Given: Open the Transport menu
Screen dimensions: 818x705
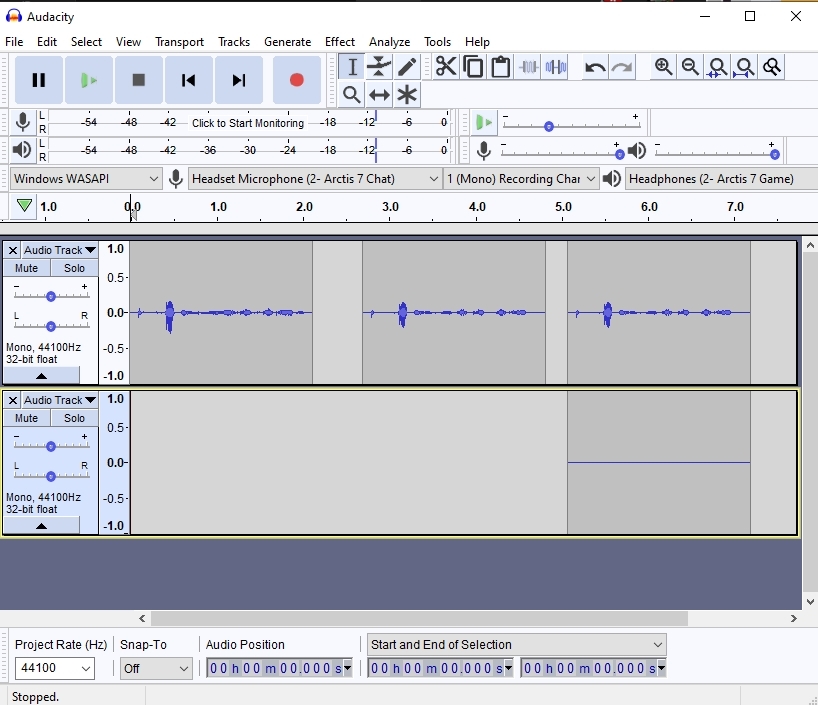Looking at the screenshot, I should point(179,42).
